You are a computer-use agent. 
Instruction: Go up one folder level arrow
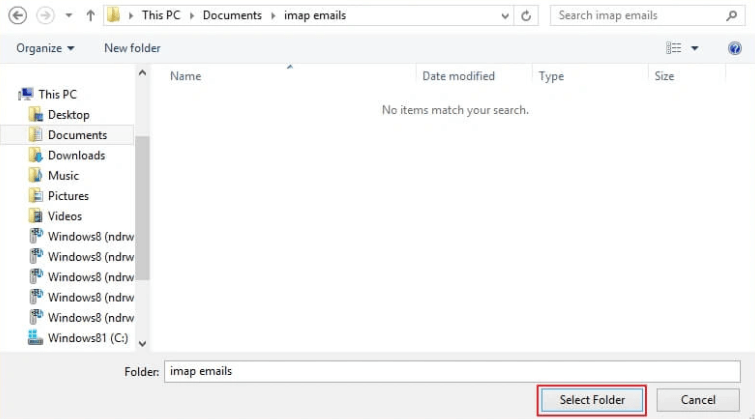[91, 15]
